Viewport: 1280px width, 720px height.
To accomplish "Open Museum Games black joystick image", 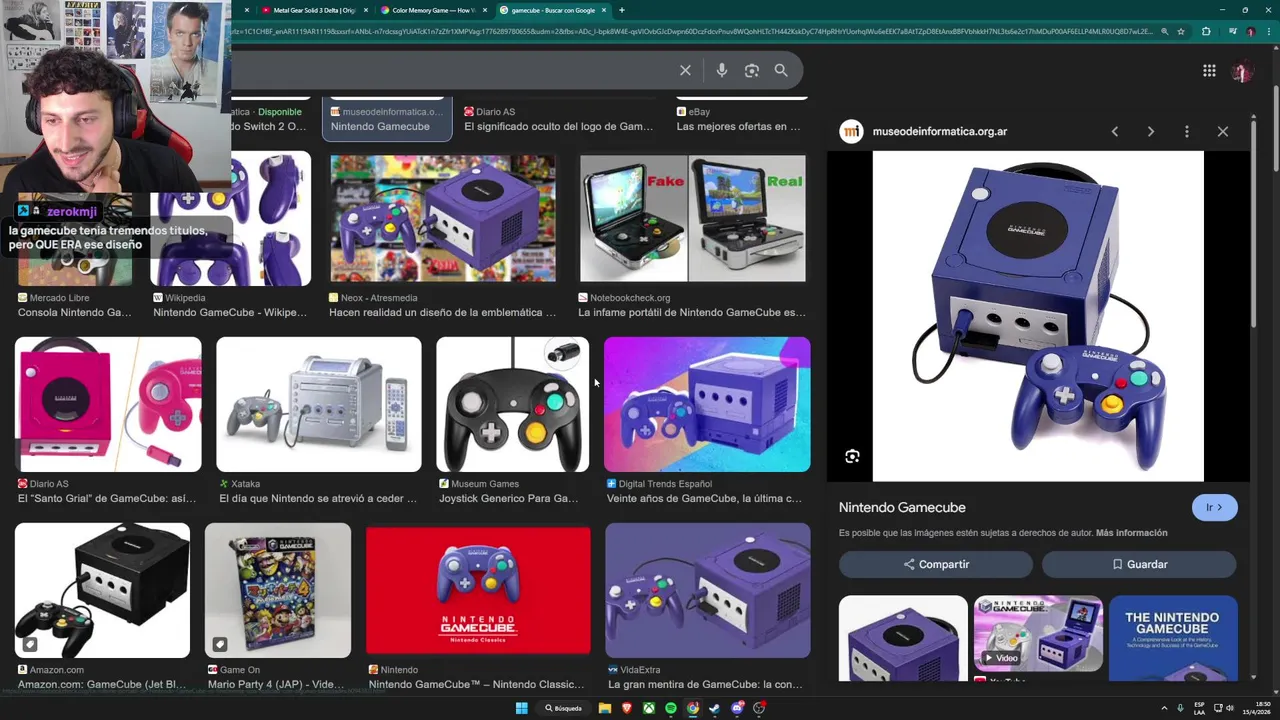I will pos(513,404).
